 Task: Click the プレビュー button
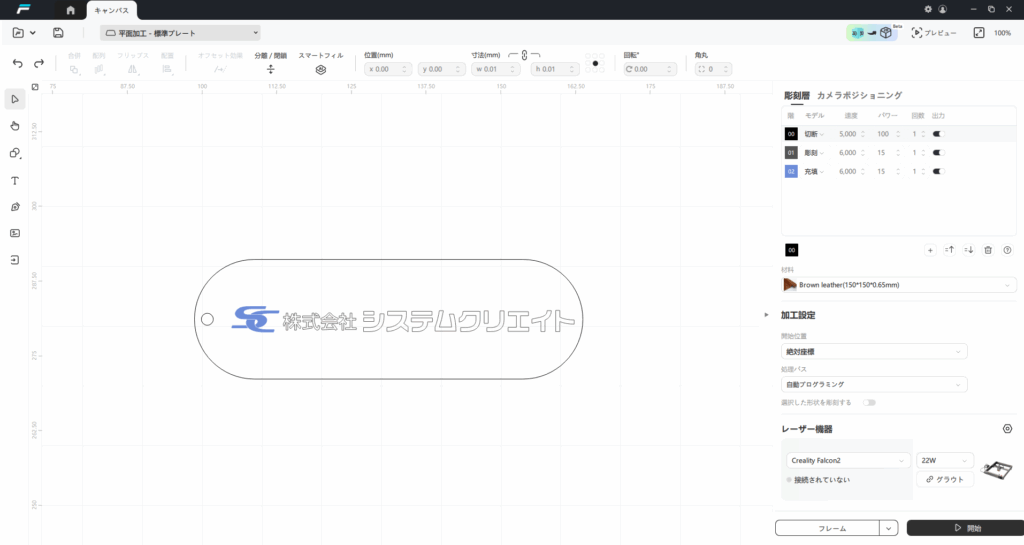coord(934,33)
